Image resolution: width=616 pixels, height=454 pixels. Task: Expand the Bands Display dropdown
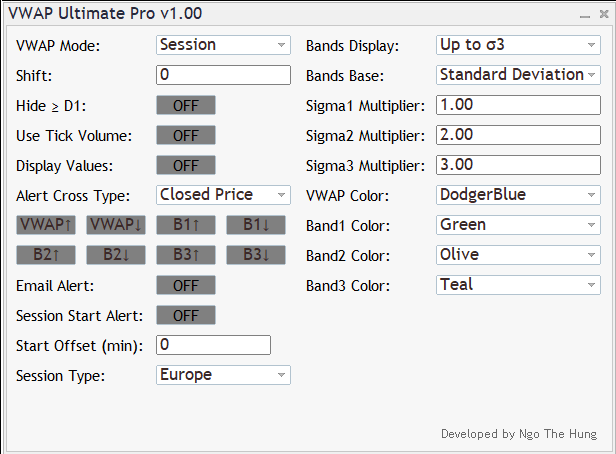coord(518,45)
